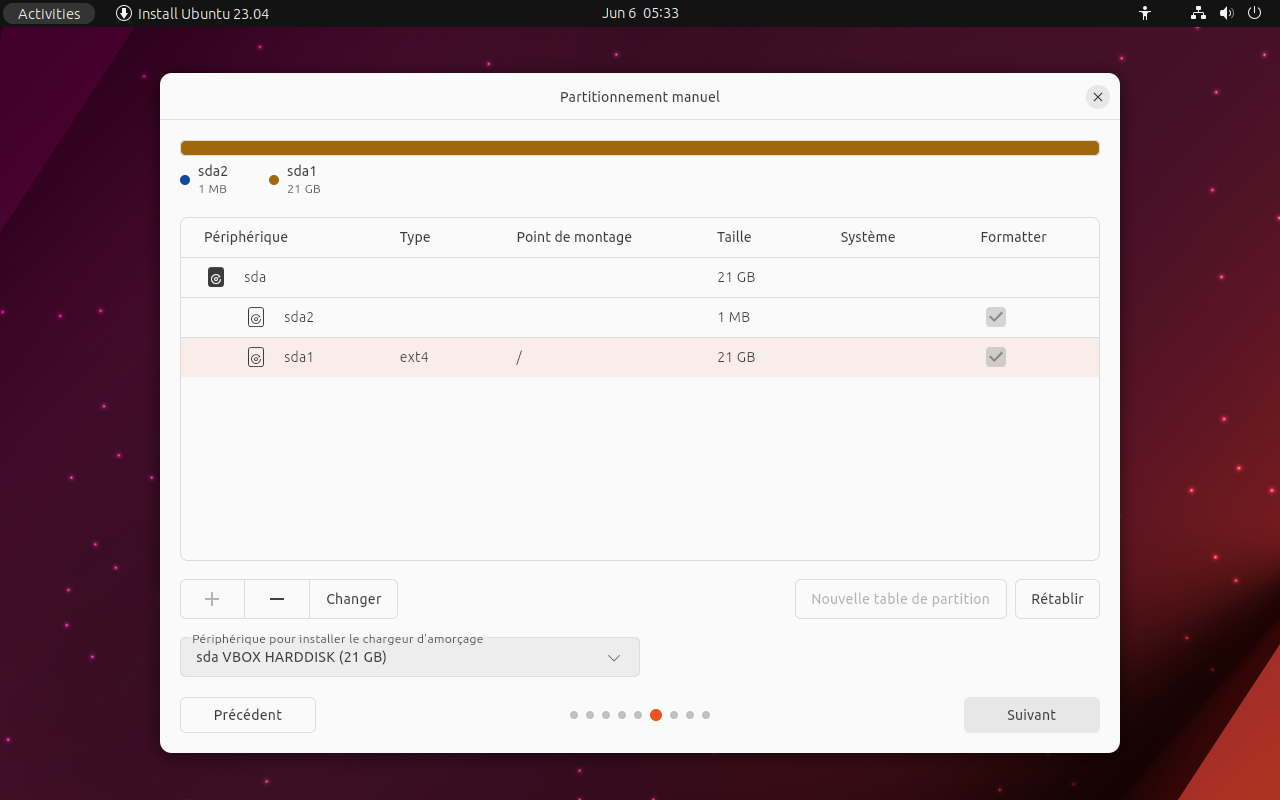
Task: Select the sda device row
Action: coord(640,277)
